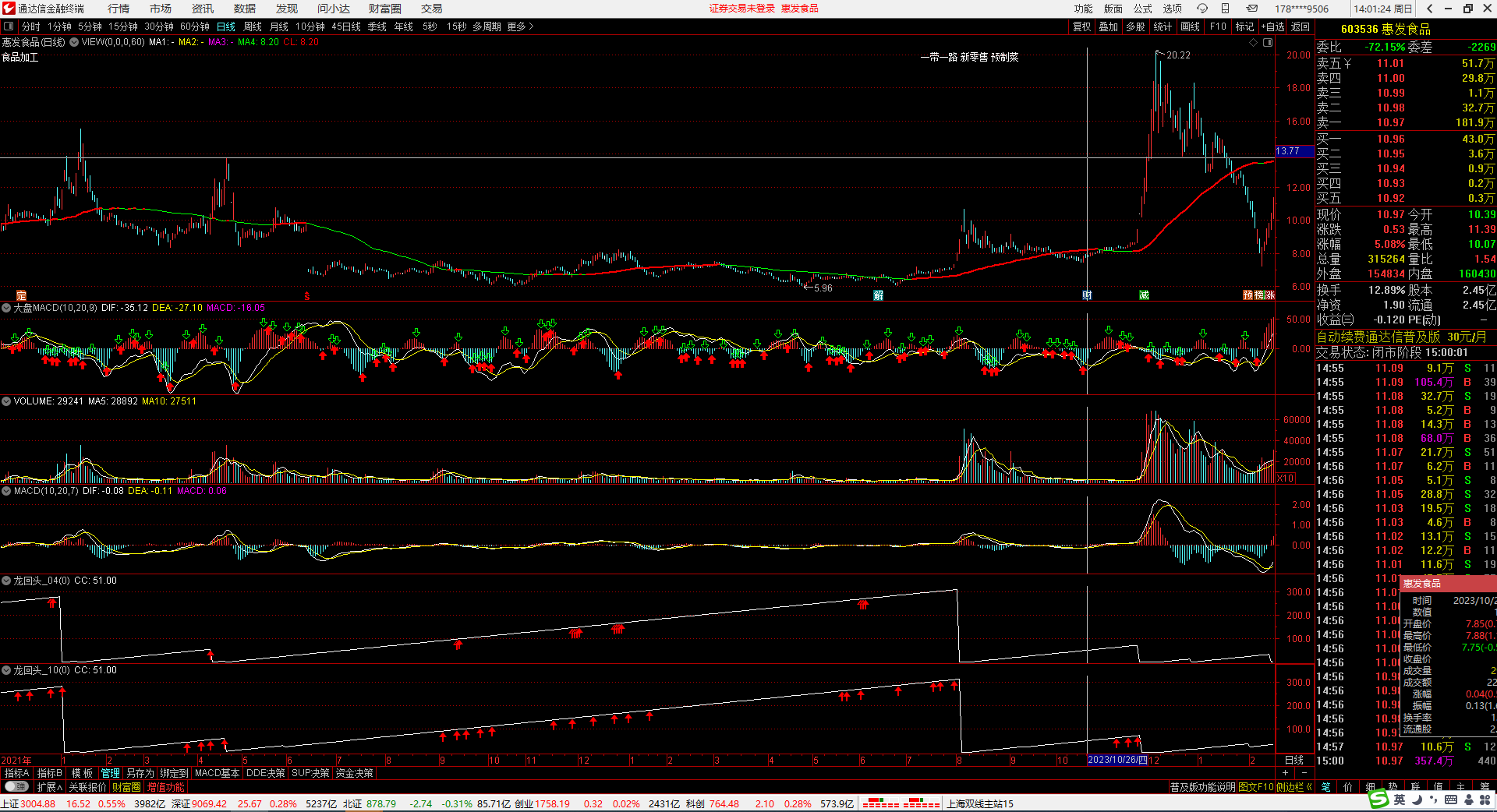This screenshot has height=812, width=1497.
Task: Click the Sogou punctuation icon
Action: pyautogui.click(x=1434, y=800)
